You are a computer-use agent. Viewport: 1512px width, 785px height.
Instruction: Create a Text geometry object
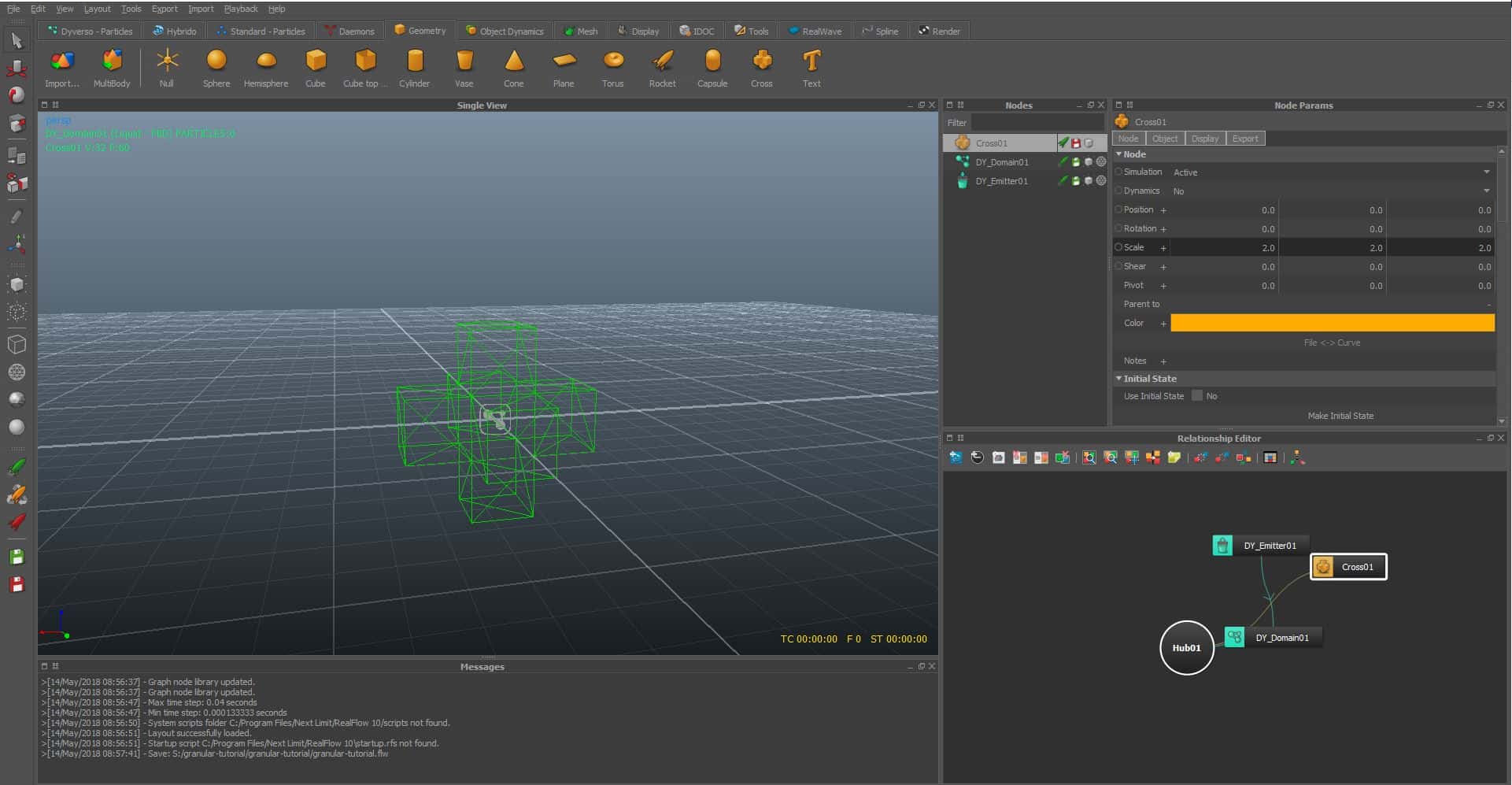click(x=811, y=68)
